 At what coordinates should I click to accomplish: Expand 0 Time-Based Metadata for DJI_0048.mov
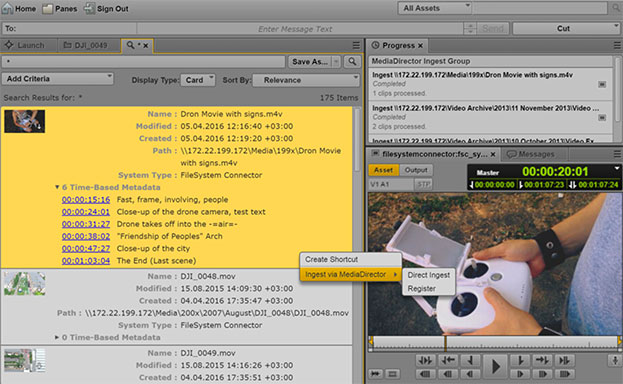(x=57, y=337)
